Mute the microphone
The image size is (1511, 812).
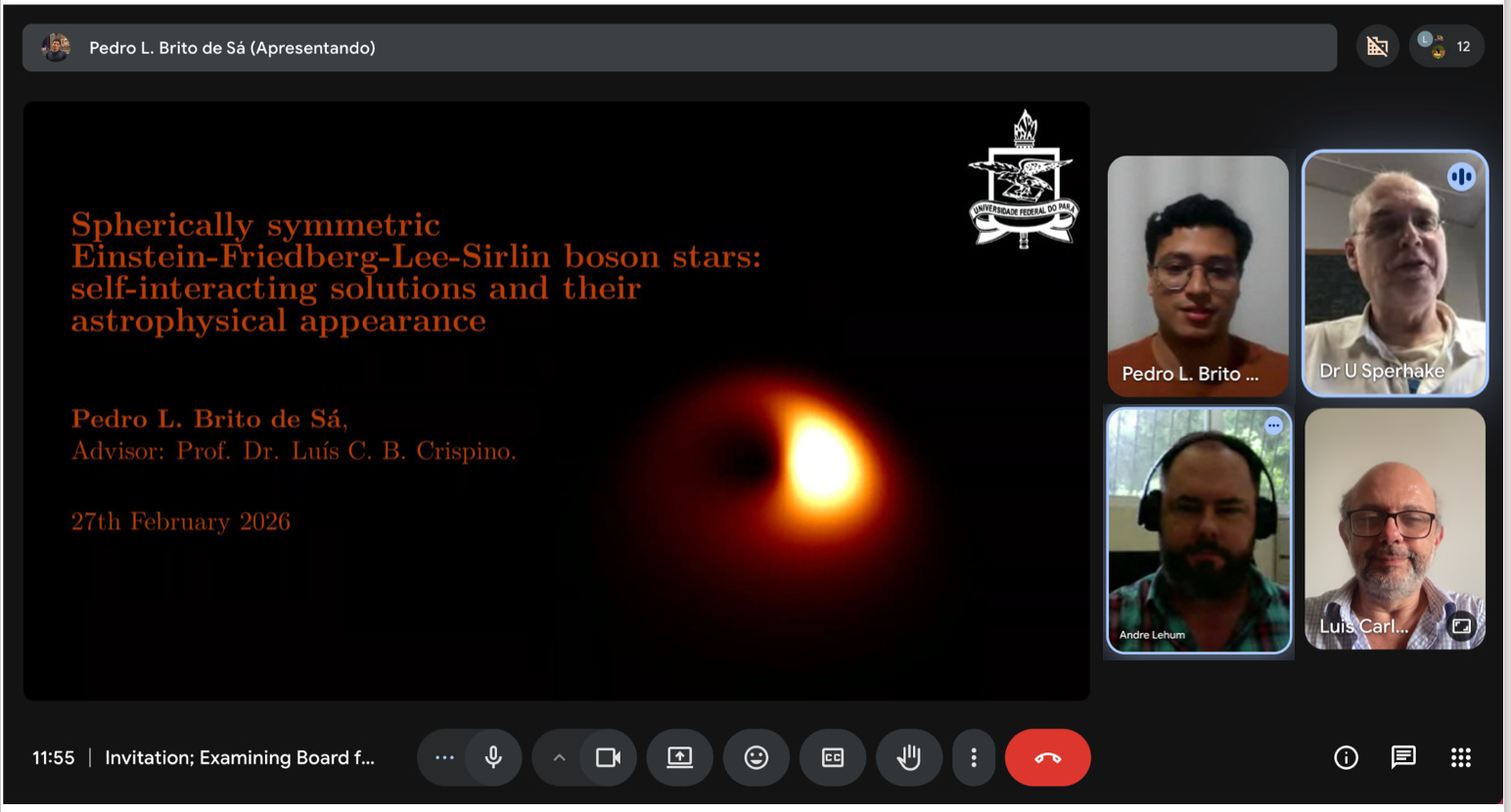493,757
